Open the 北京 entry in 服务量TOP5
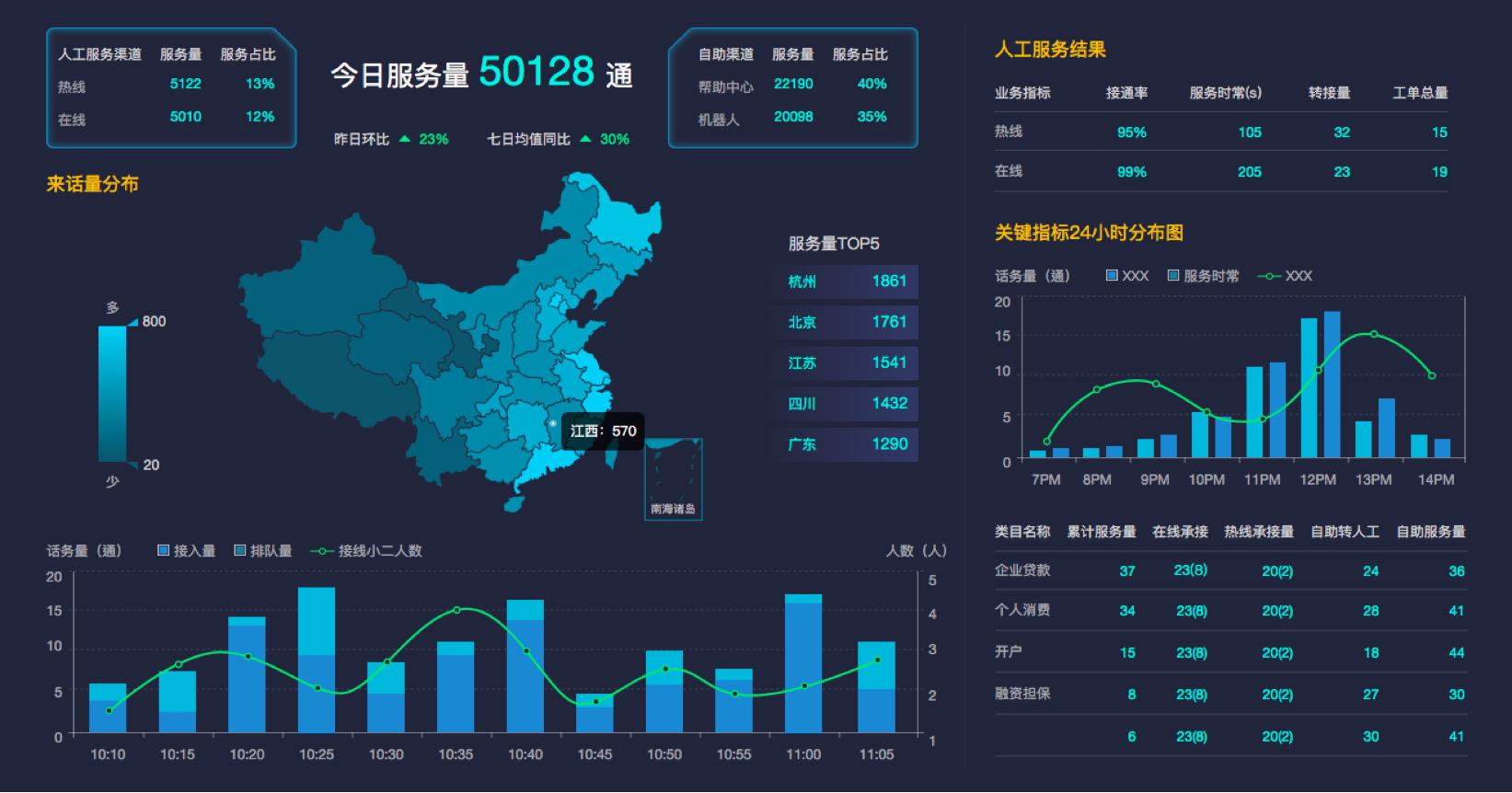 pyautogui.click(x=846, y=322)
